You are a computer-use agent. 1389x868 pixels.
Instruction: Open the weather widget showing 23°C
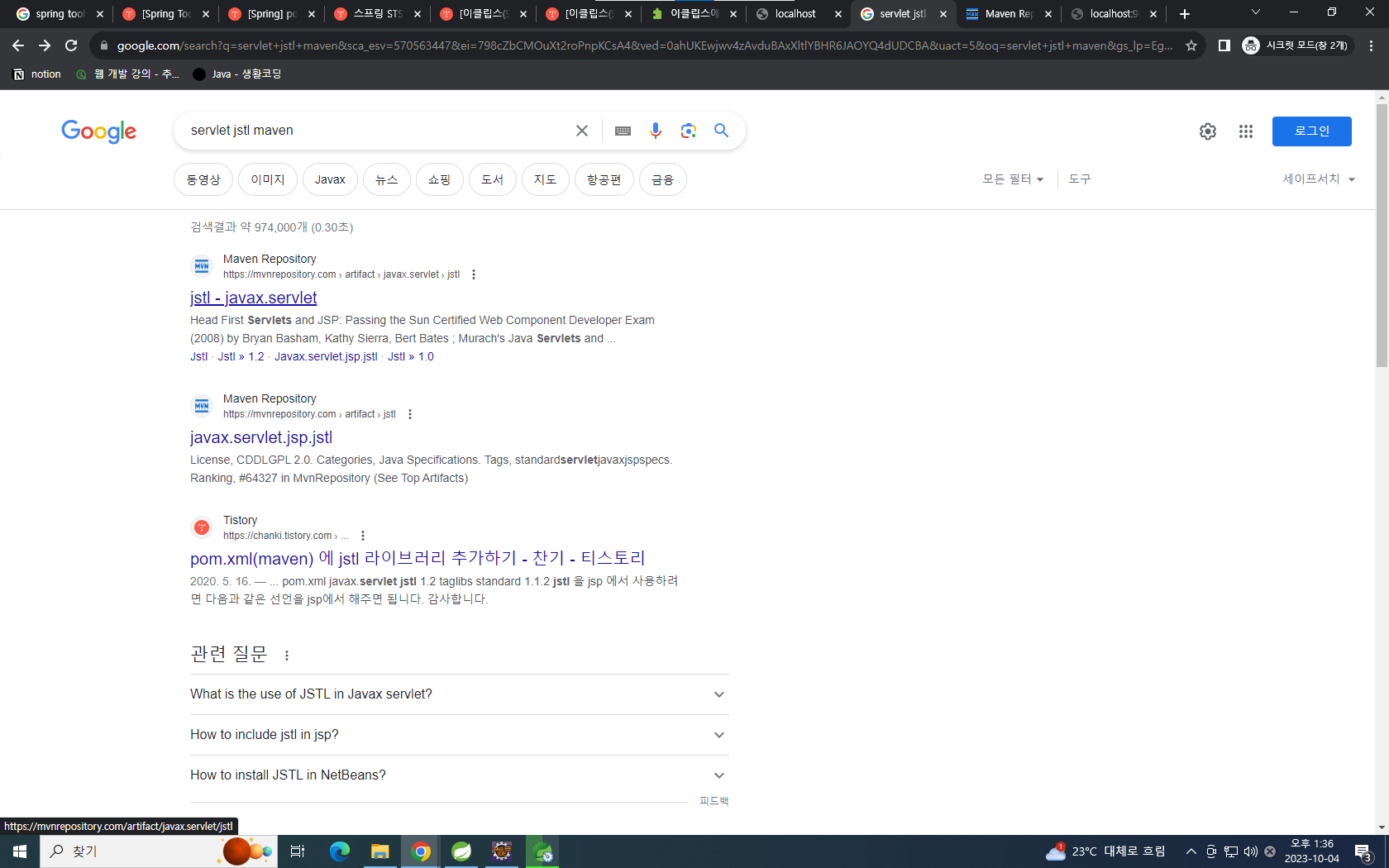point(1105,851)
